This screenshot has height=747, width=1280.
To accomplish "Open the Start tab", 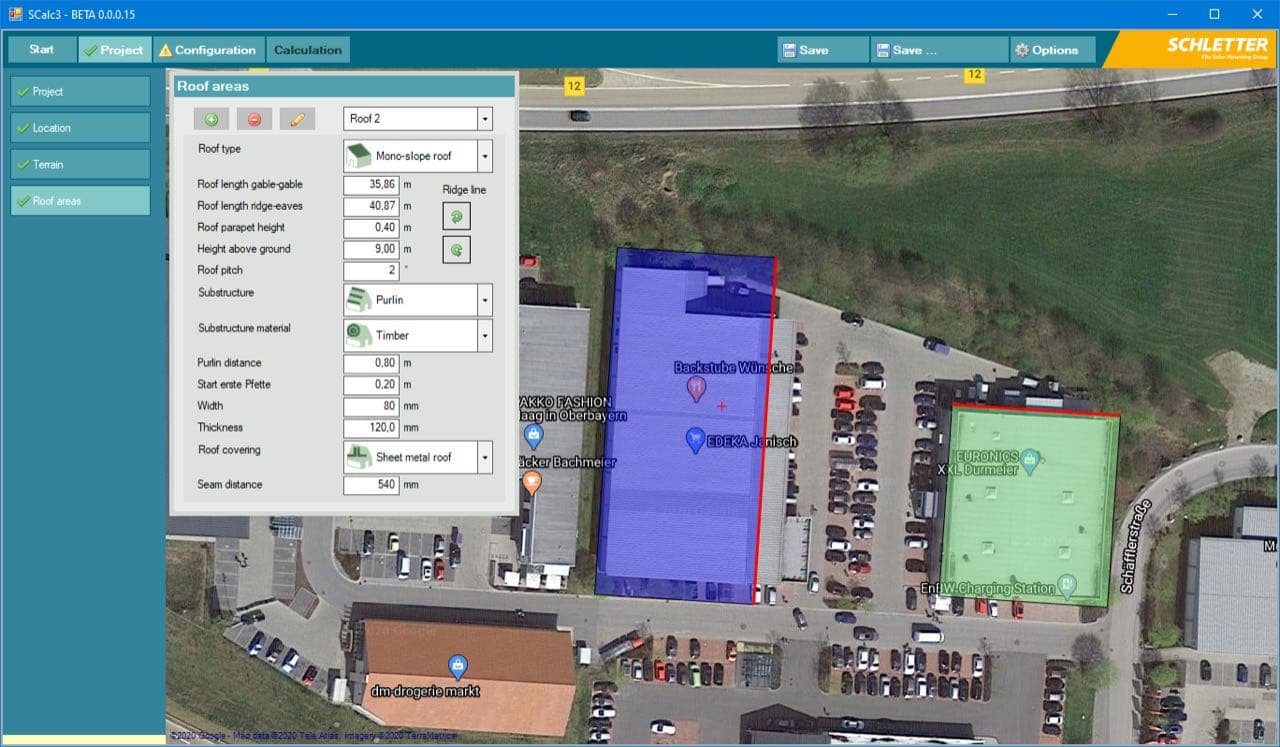I will (41, 48).
